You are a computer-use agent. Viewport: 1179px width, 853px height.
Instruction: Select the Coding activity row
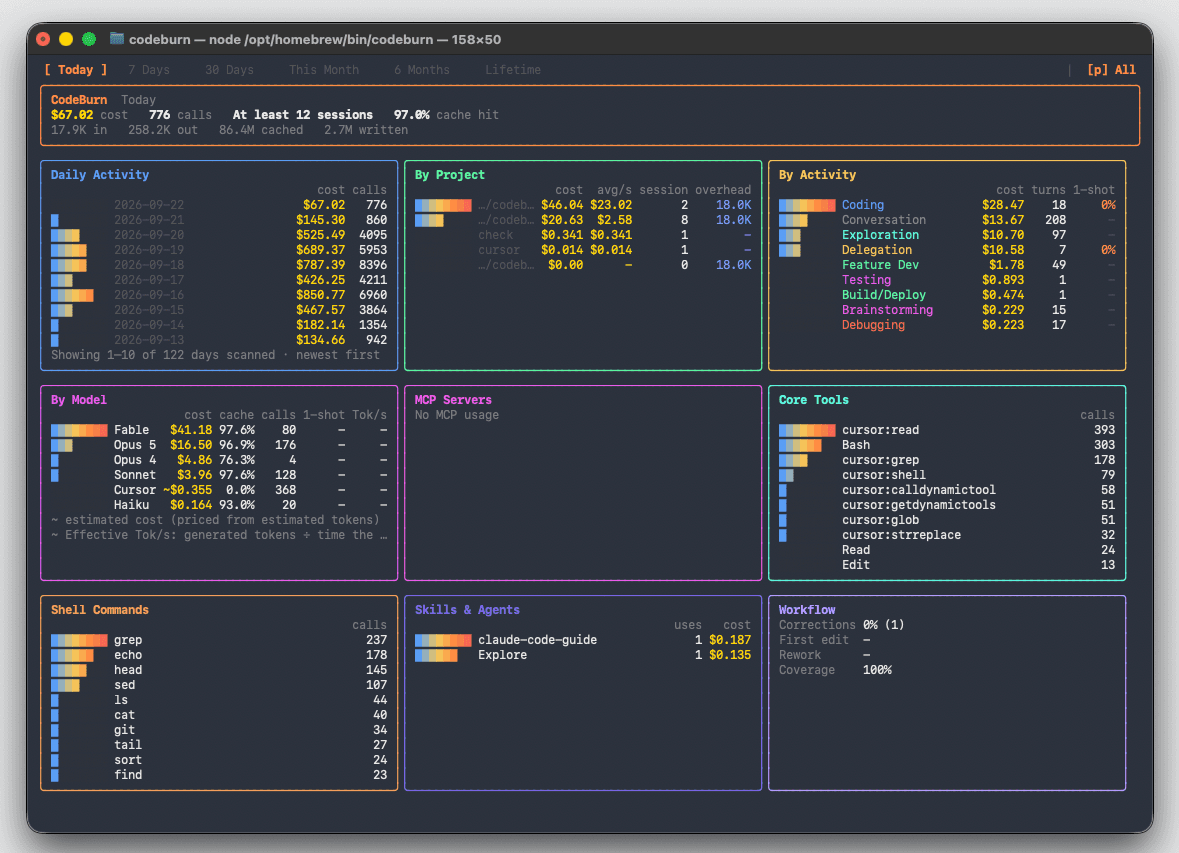click(x=947, y=205)
